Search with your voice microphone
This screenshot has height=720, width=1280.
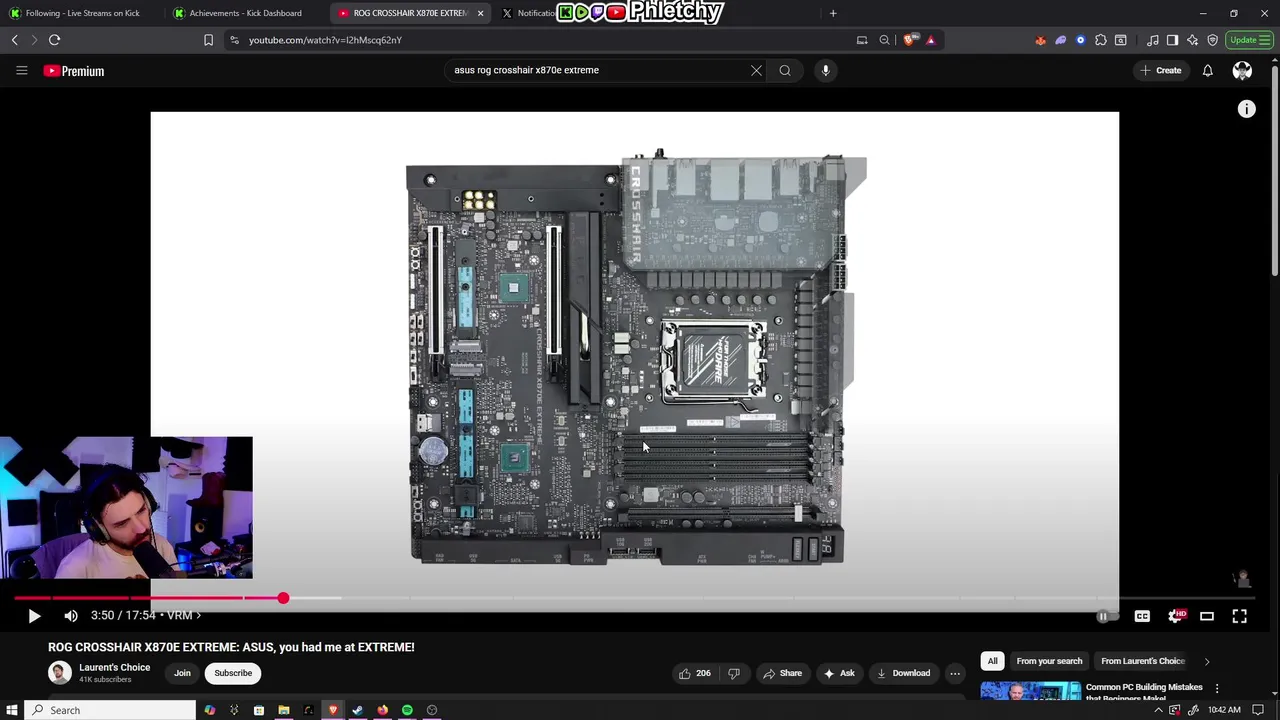825,70
